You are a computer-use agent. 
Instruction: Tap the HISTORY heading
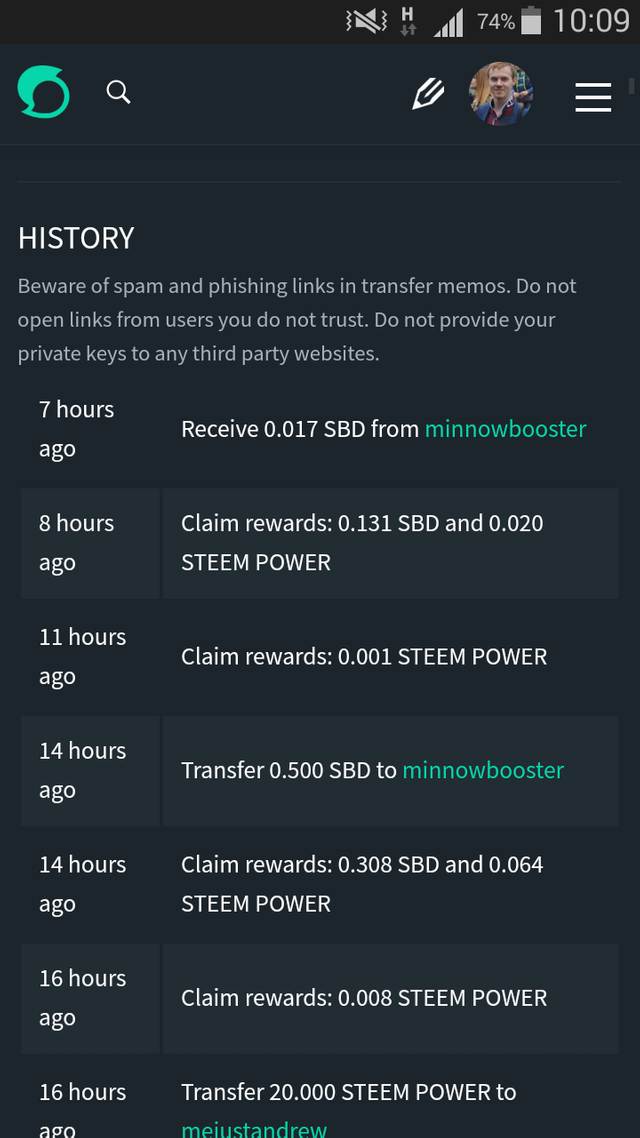click(76, 238)
